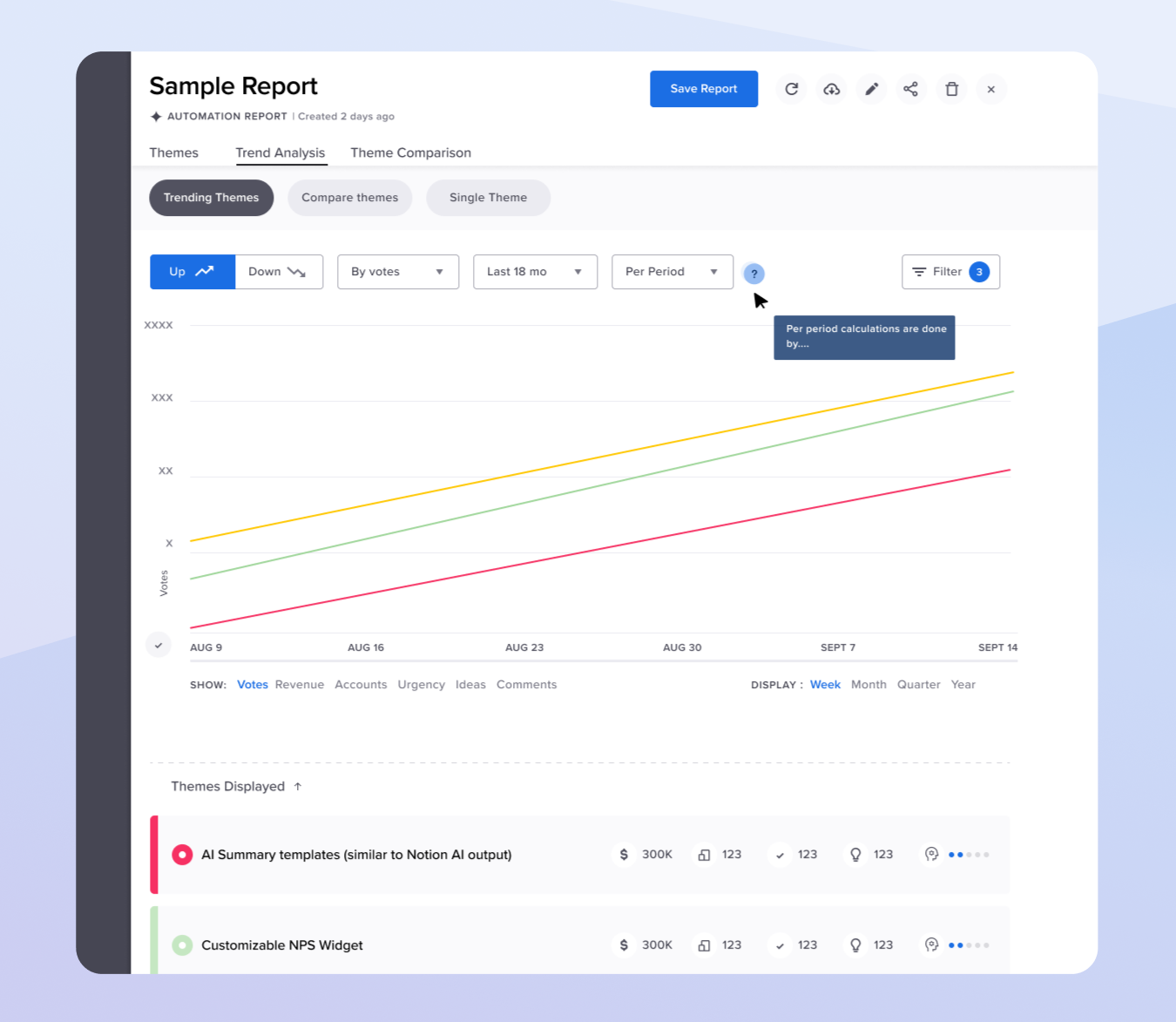Show Revenue on the chart

point(299,685)
